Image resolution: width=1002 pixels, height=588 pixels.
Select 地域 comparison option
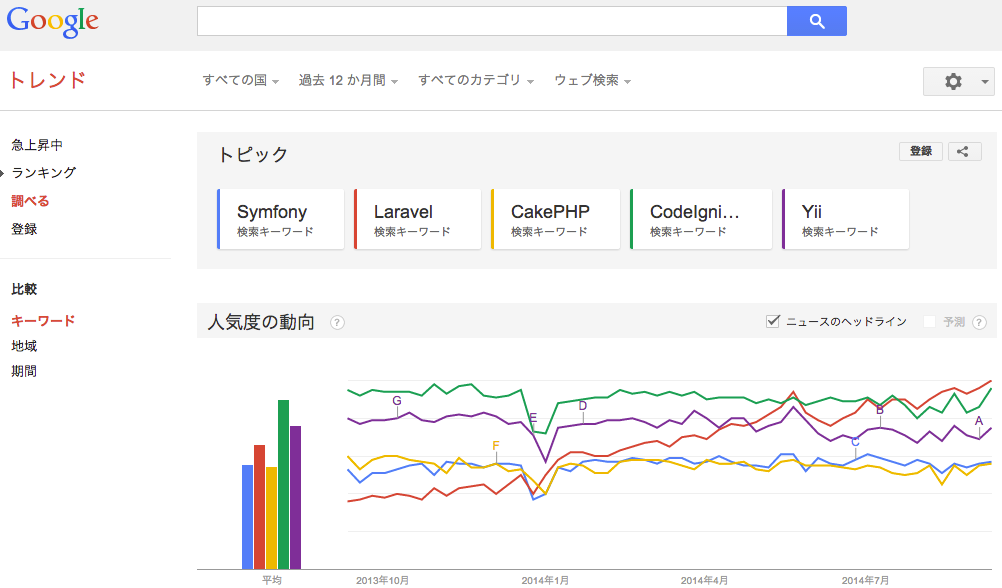[24, 346]
